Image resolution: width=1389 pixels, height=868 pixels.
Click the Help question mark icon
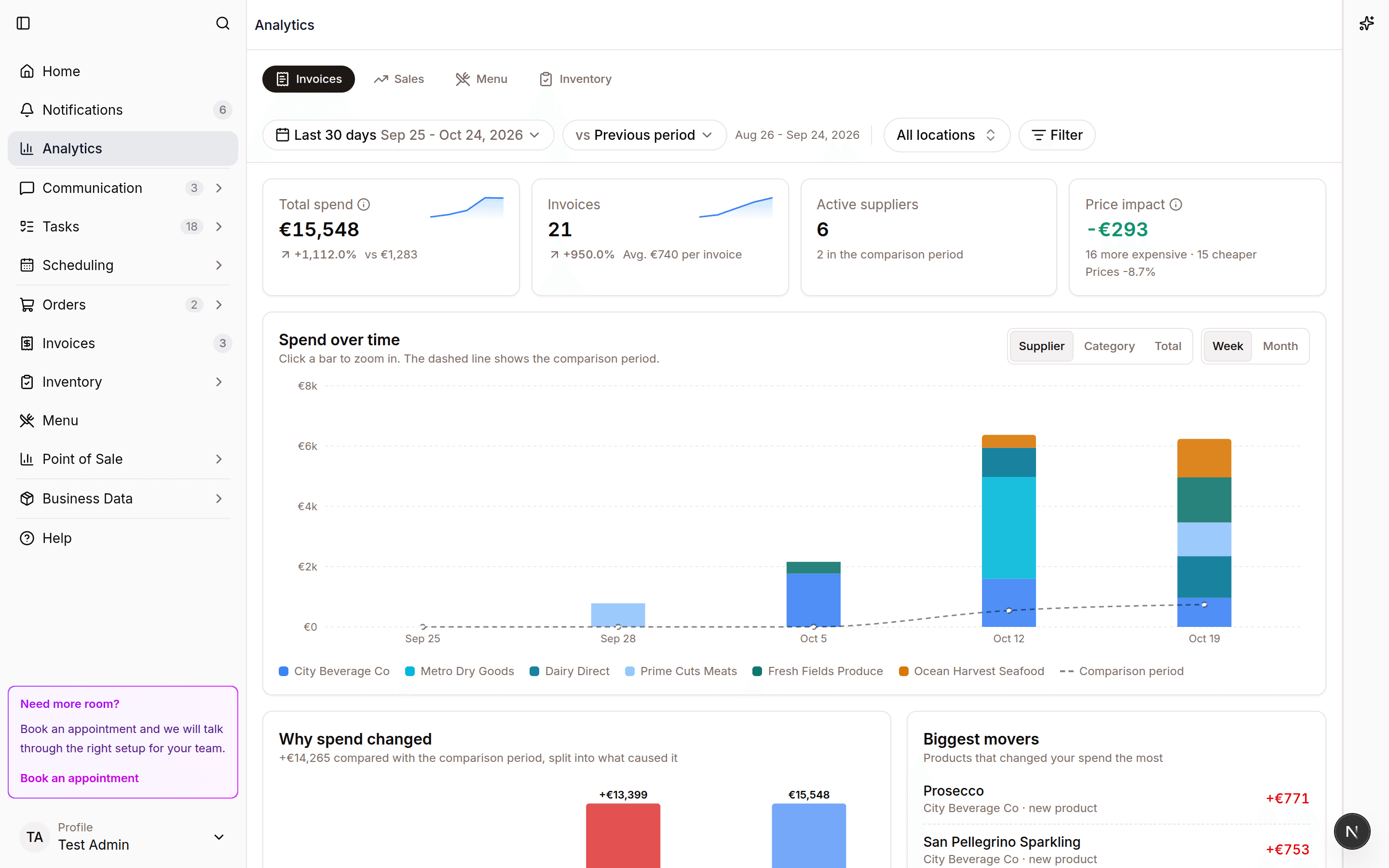[x=27, y=538]
